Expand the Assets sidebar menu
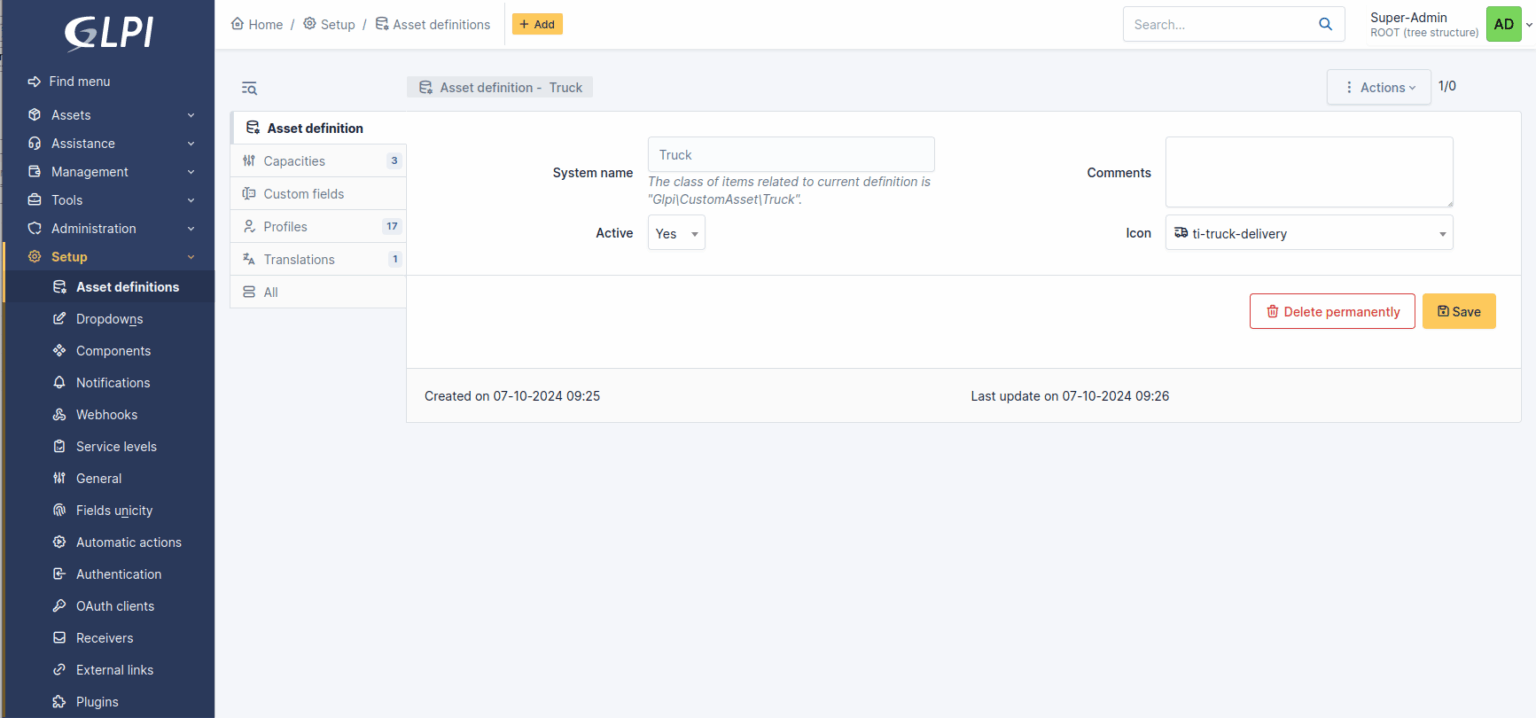 110,115
